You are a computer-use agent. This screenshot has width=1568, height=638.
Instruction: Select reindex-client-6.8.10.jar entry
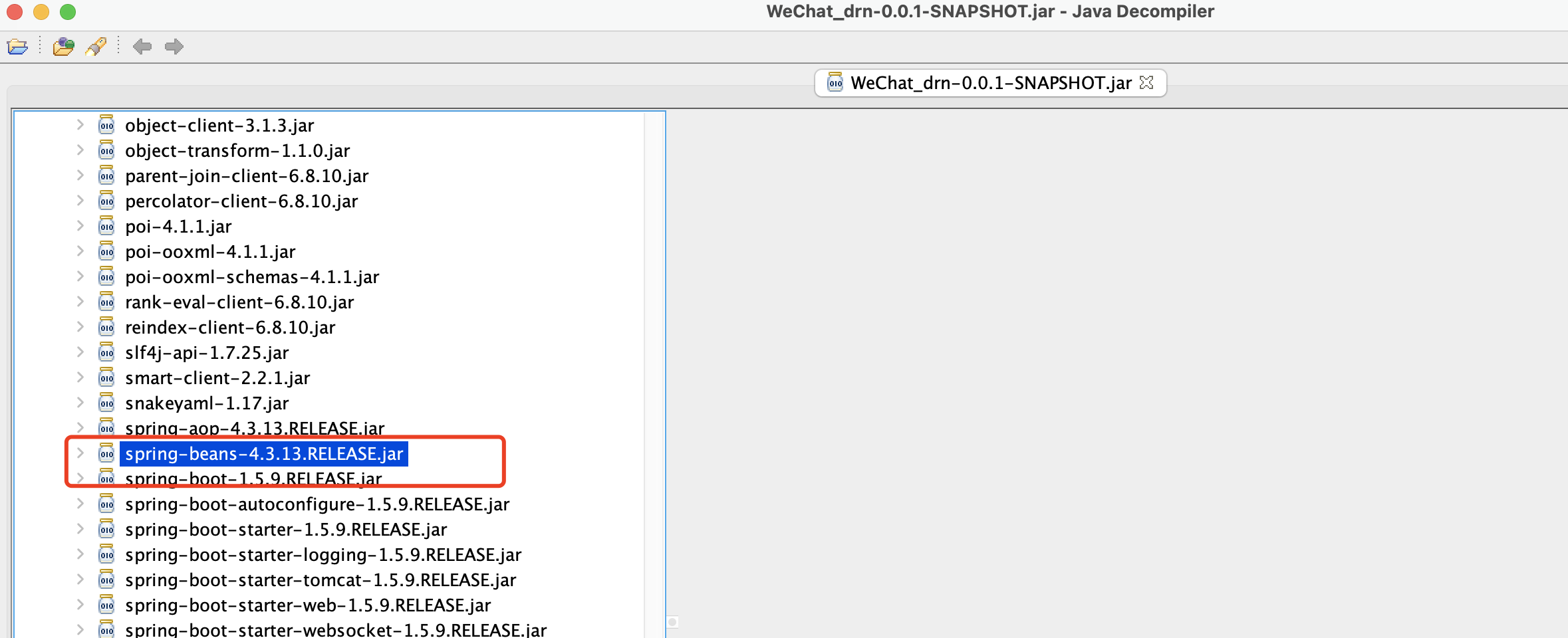coord(229,328)
